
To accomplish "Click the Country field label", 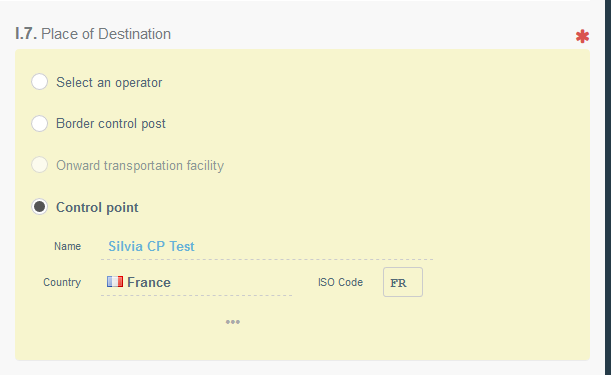I will (62, 282).
